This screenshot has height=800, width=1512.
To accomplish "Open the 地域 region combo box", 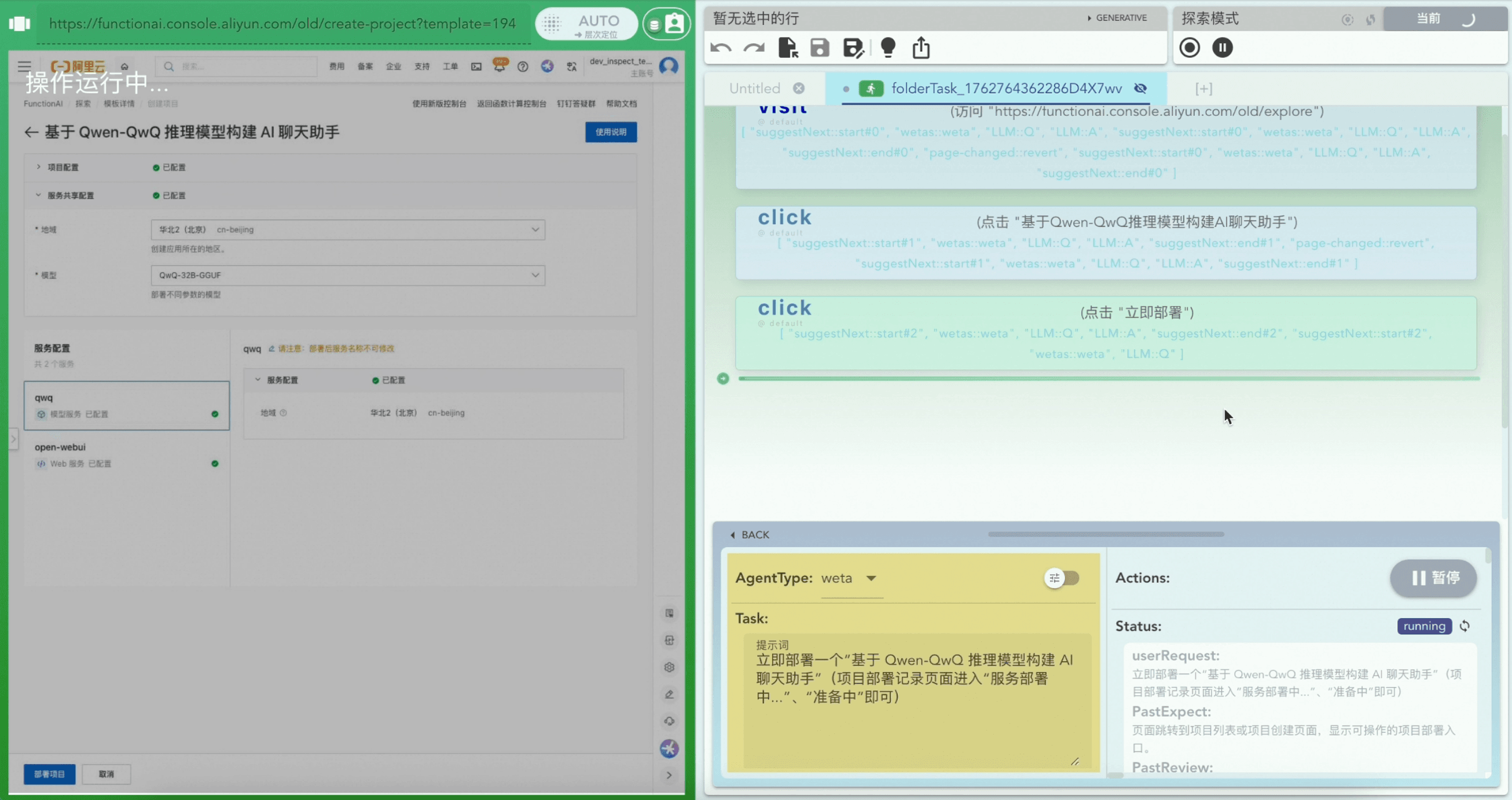I will (x=347, y=229).
